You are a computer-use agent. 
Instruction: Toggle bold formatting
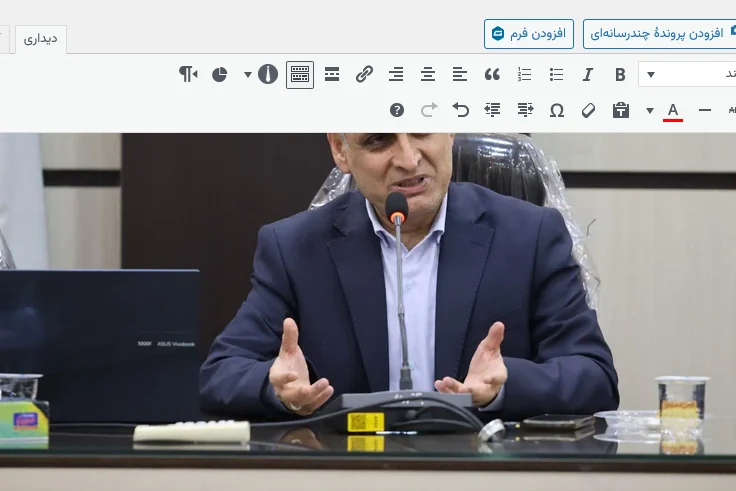click(620, 75)
